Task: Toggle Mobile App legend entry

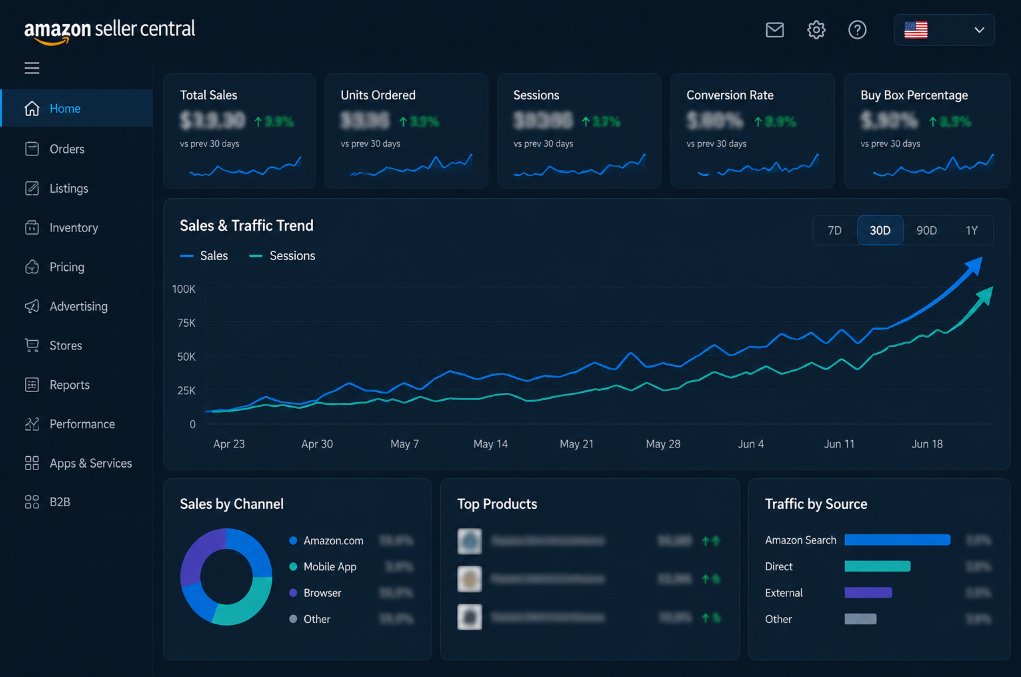Action: [323, 566]
